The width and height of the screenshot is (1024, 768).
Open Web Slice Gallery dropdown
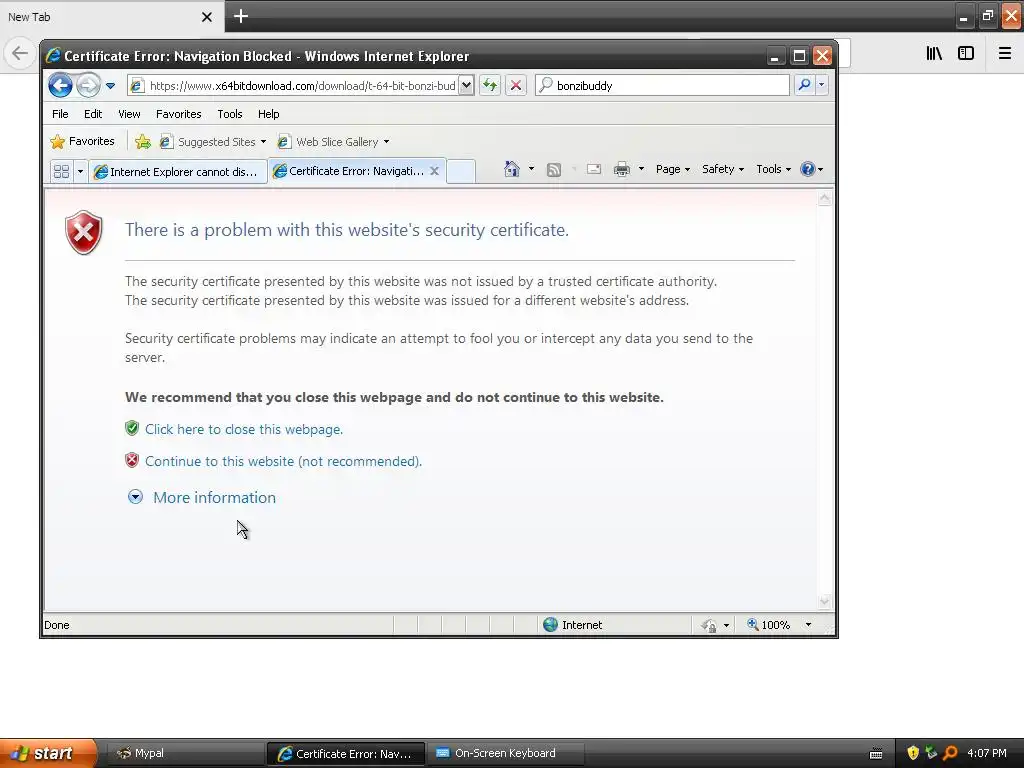coord(334,142)
